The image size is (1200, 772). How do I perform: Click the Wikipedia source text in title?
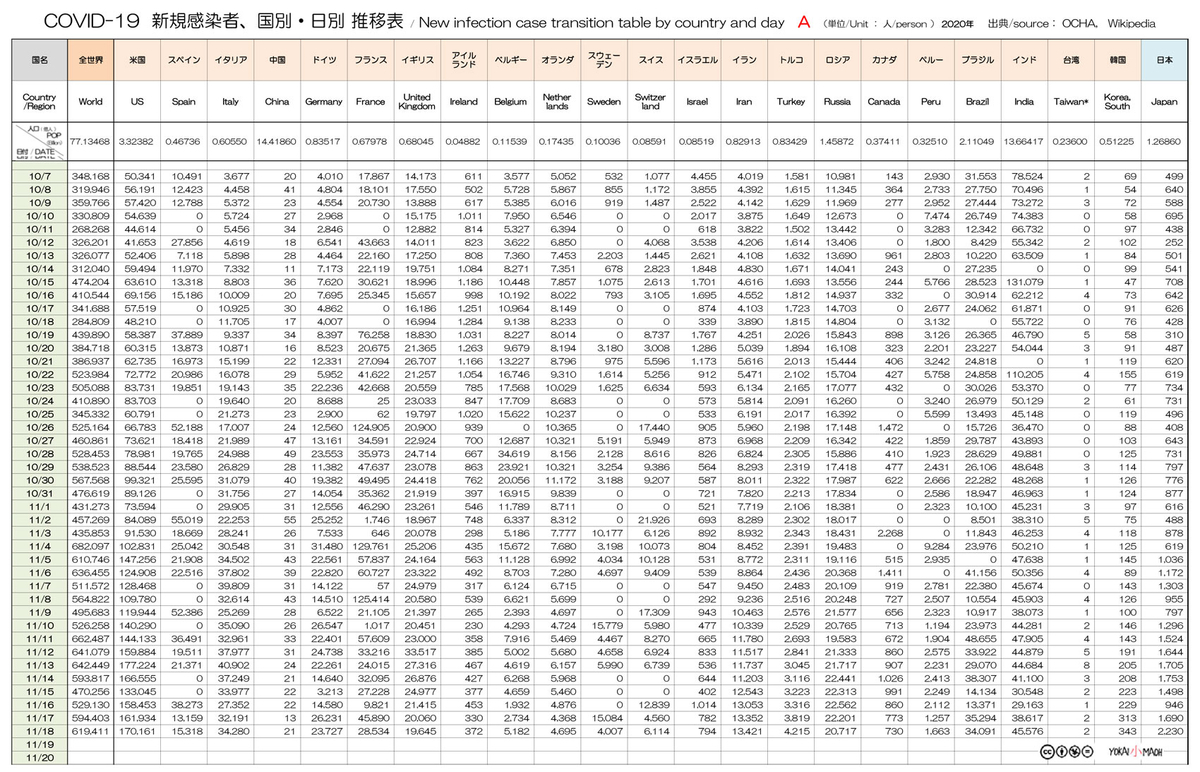point(1133,22)
